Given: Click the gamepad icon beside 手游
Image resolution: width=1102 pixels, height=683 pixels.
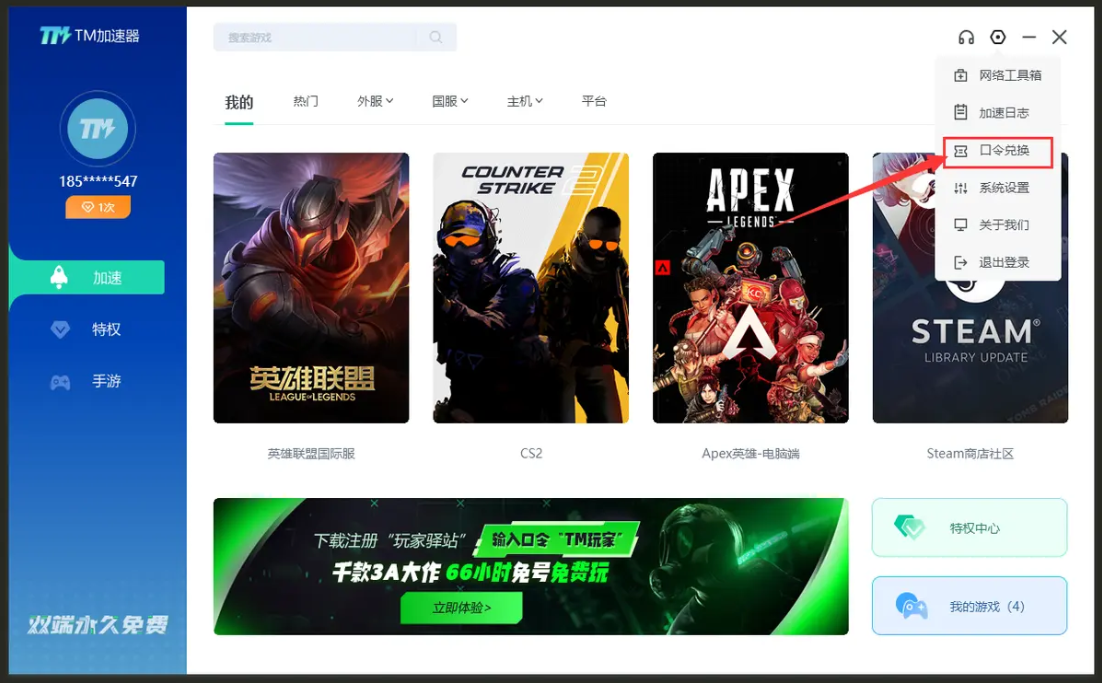Looking at the screenshot, I should tap(60, 382).
